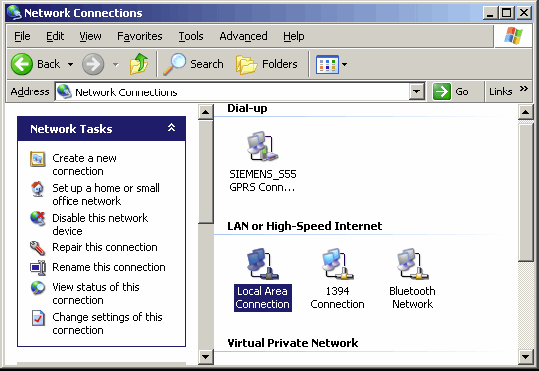
Task: Click the Change settings checkmark icon
Action: [x=38, y=318]
